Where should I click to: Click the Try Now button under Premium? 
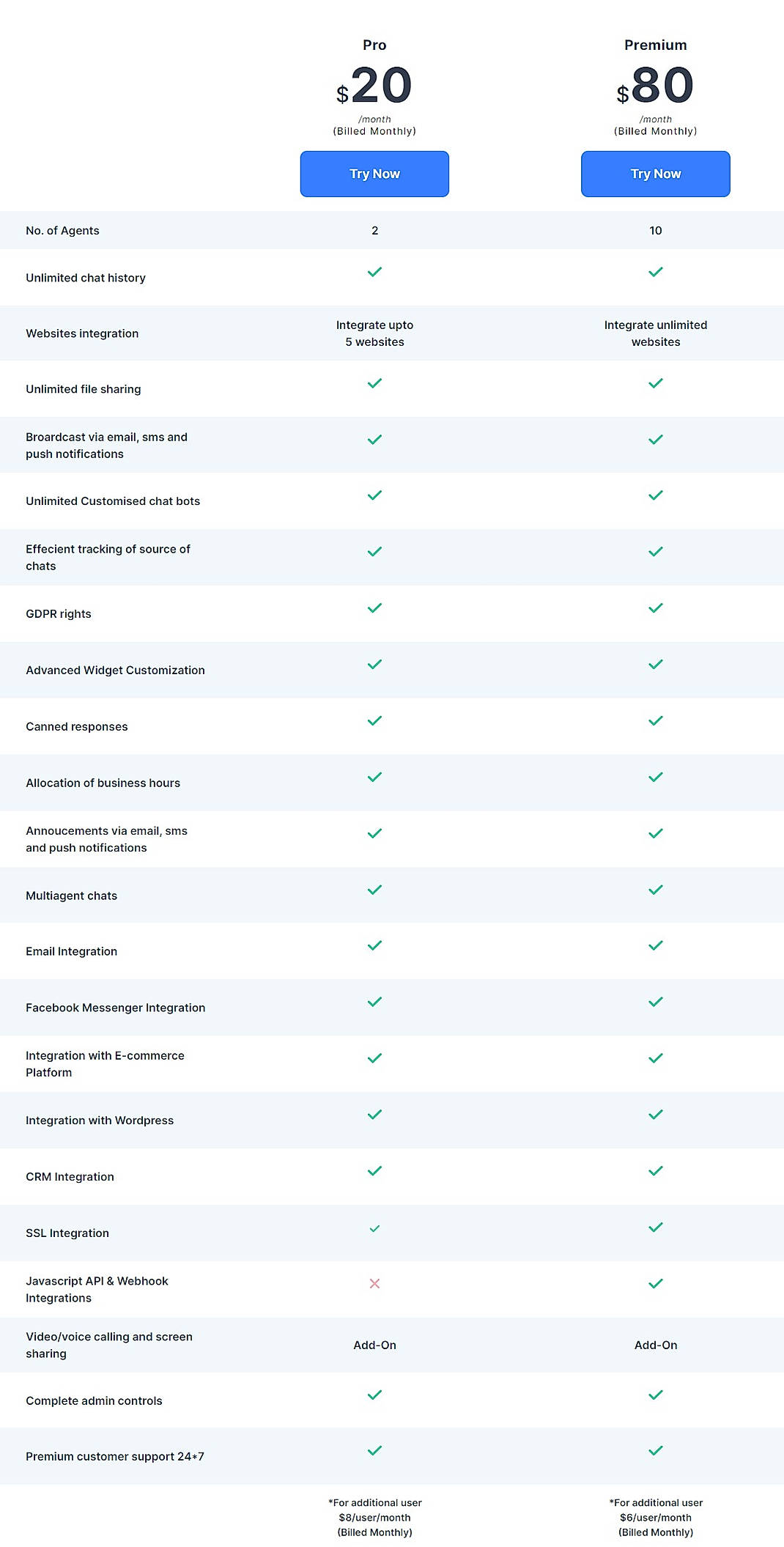(x=654, y=174)
